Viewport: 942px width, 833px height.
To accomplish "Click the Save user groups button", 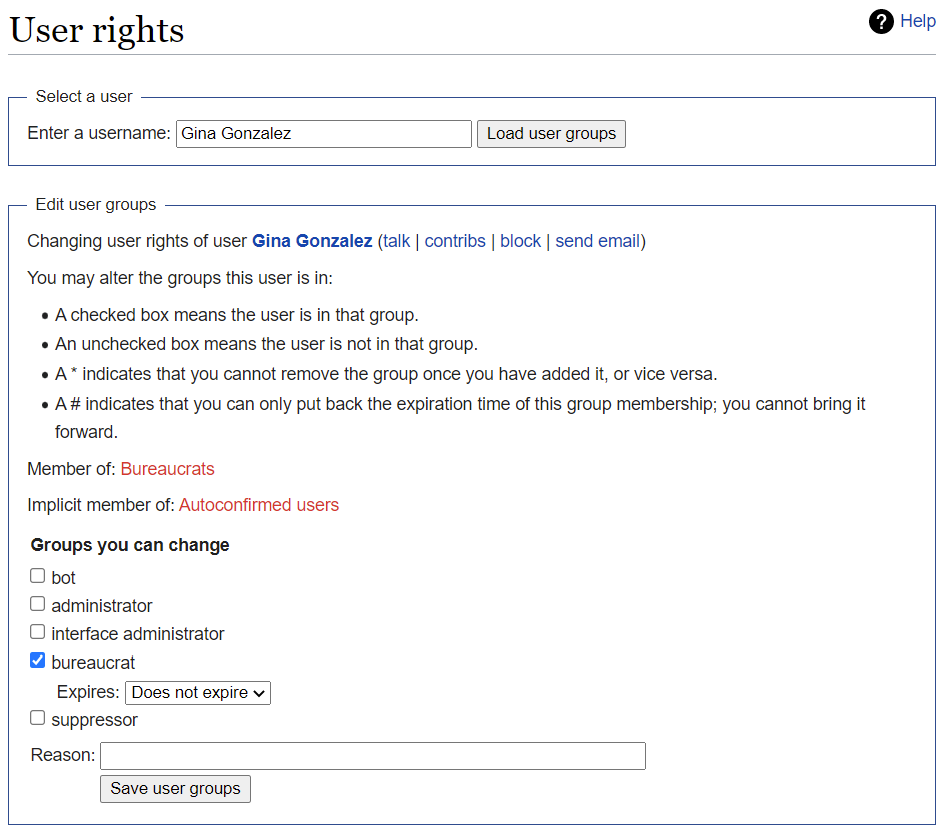I will [x=175, y=788].
